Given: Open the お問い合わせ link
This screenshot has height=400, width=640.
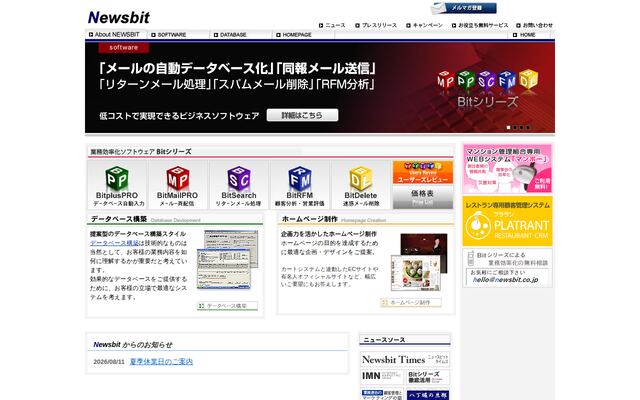Looking at the screenshot, I should [x=534, y=25].
